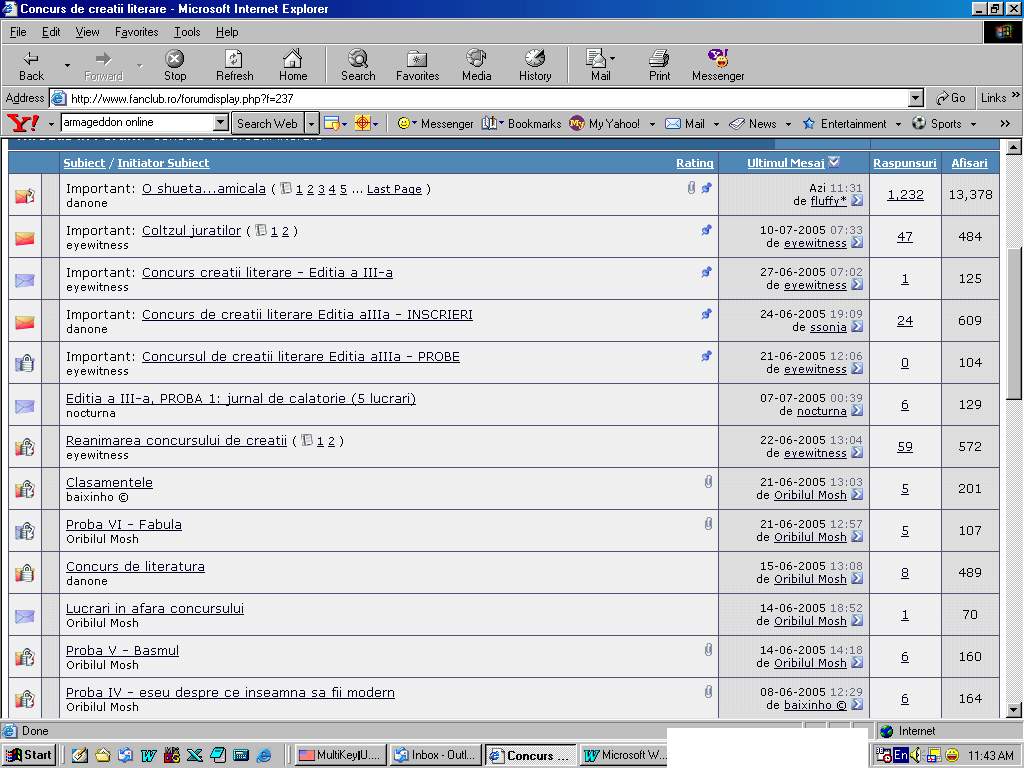Open thread Coltzul juratilor

click(191, 231)
